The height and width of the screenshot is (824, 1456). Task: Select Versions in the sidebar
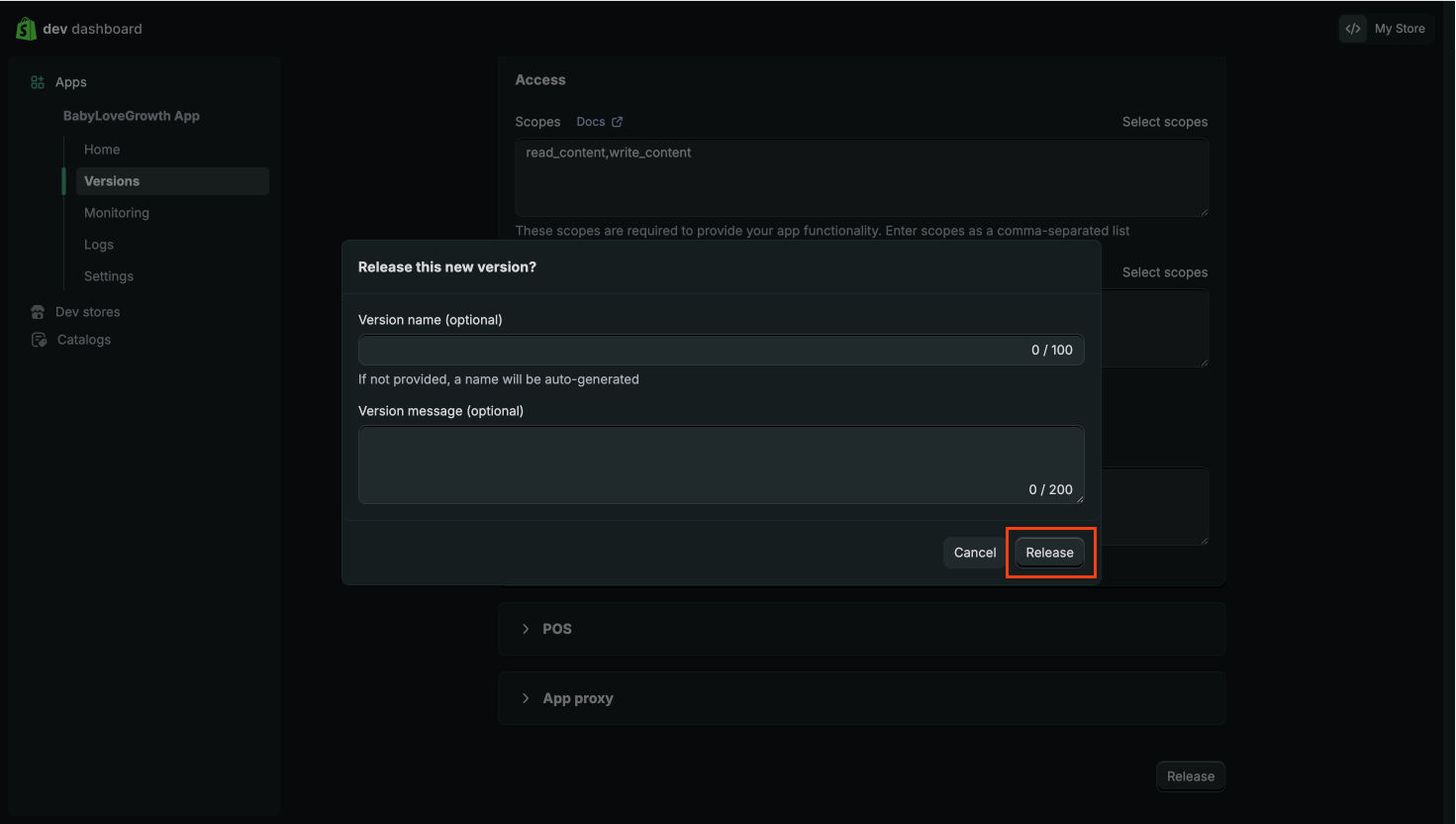112,181
